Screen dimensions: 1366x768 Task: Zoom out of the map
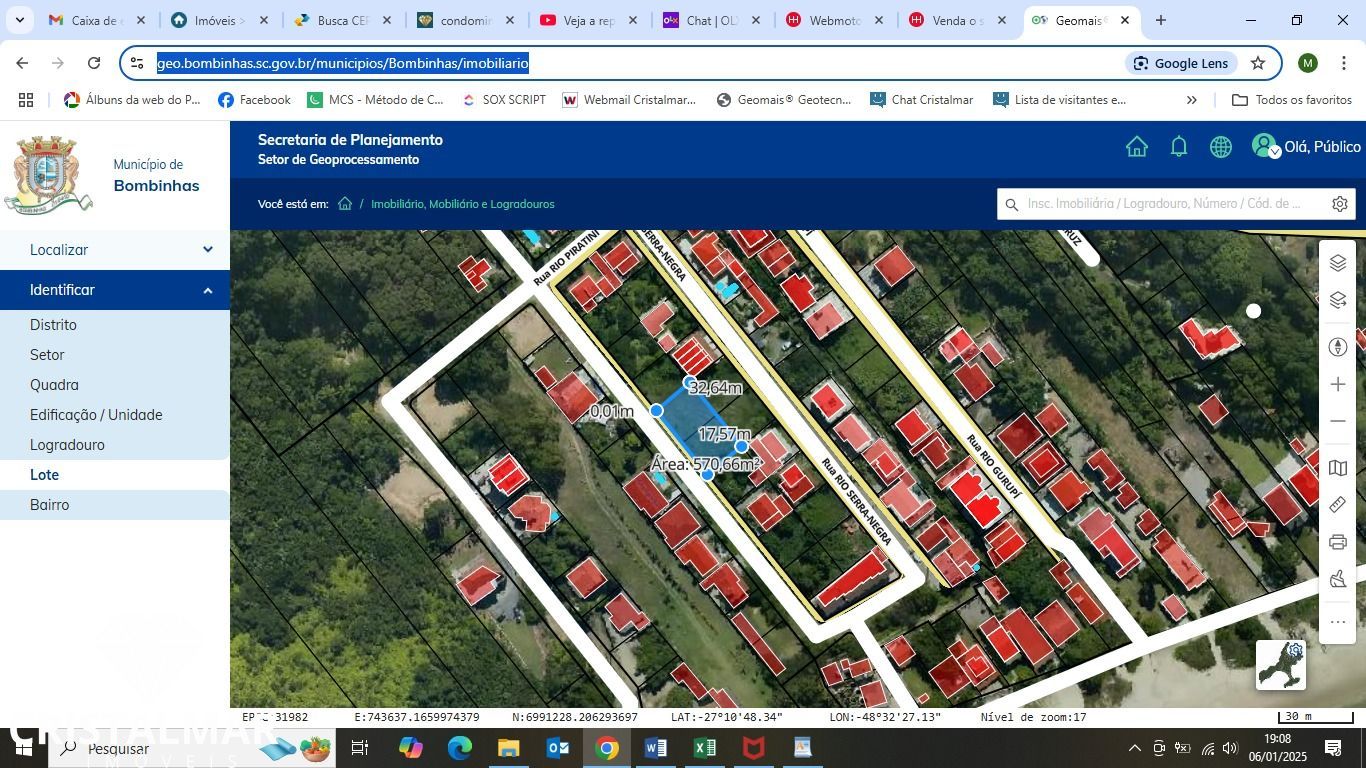(1338, 422)
